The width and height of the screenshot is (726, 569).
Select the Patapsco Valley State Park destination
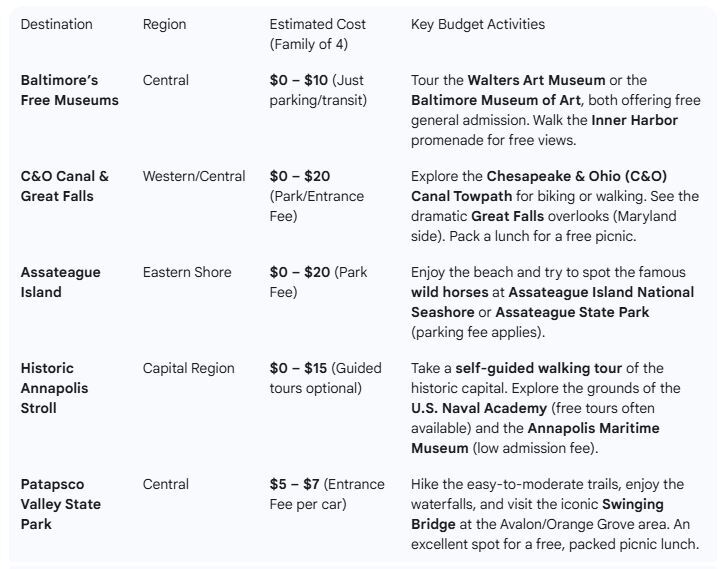tap(60, 504)
